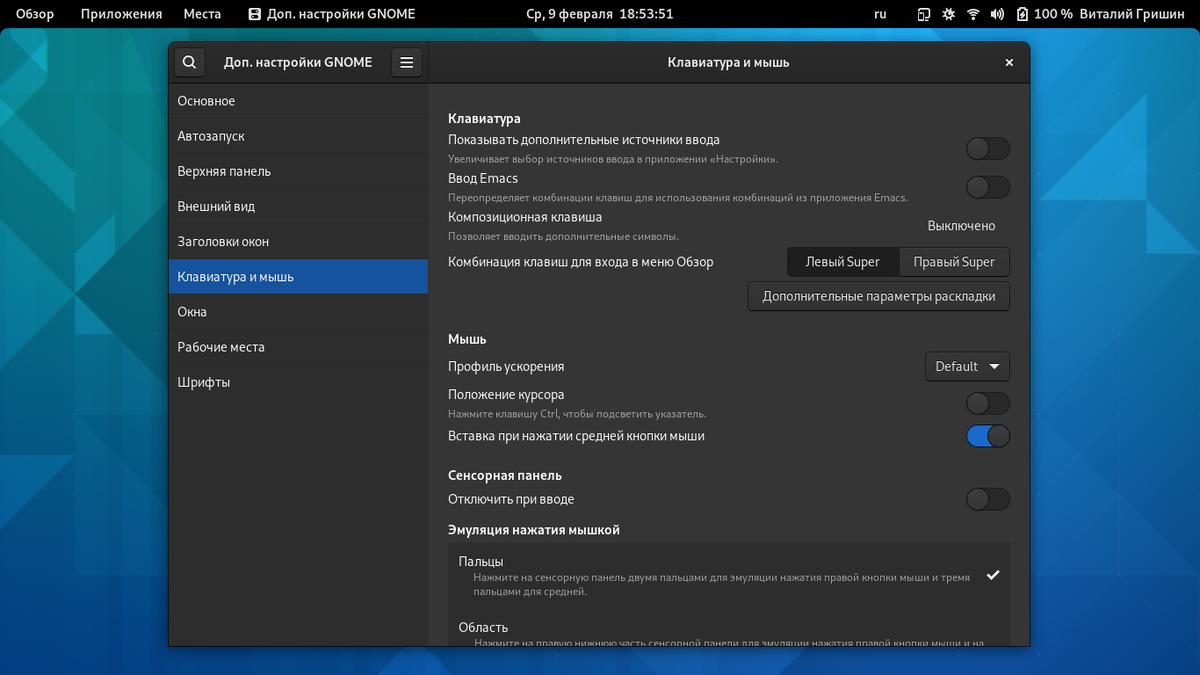Toggle the Положение курсора switch

pyautogui.click(x=988, y=404)
